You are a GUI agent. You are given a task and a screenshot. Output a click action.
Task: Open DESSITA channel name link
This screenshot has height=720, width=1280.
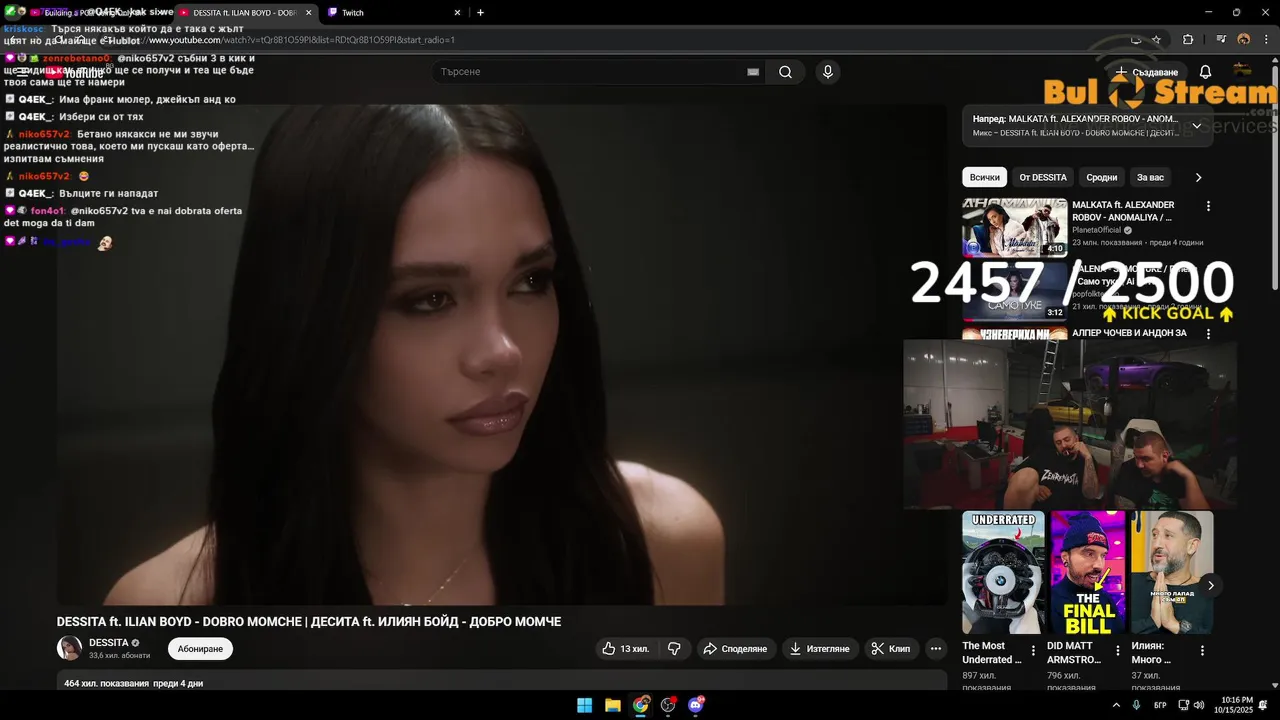(109, 643)
